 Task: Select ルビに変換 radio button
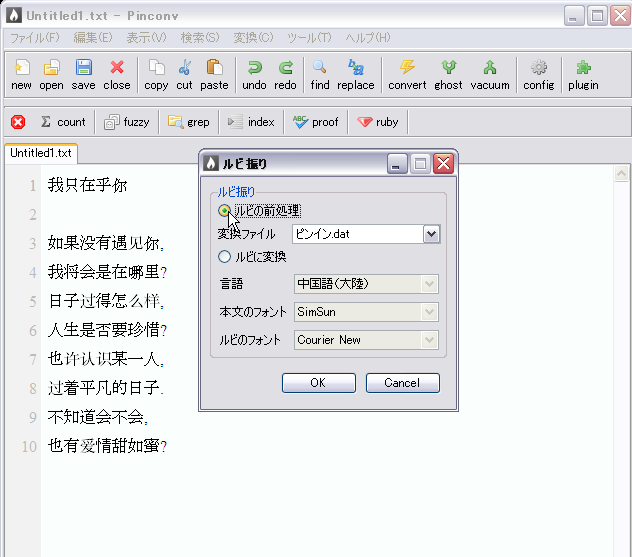tap(224, 257)
